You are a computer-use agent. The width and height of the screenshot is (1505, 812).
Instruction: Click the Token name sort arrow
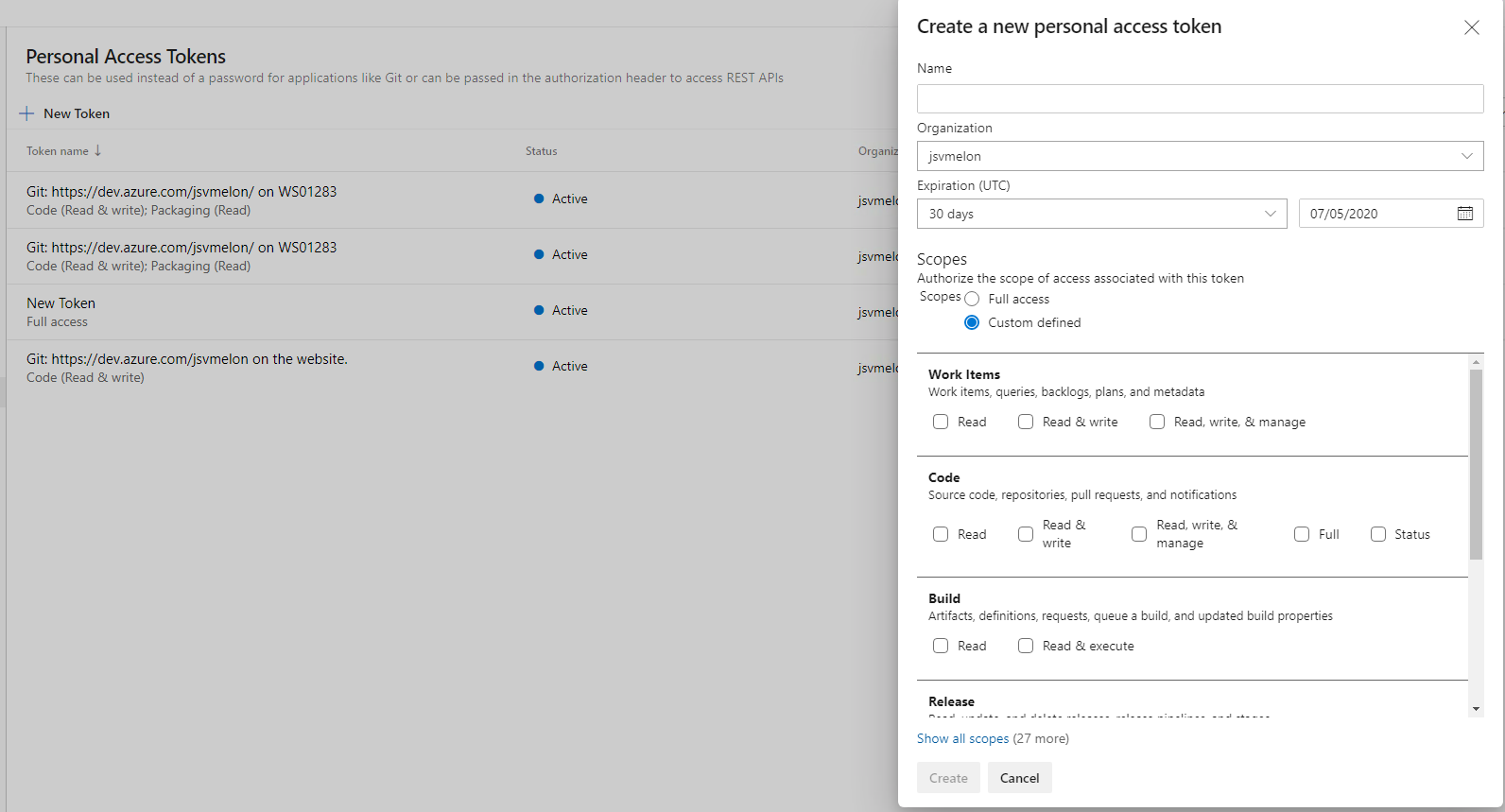[97, 151]
